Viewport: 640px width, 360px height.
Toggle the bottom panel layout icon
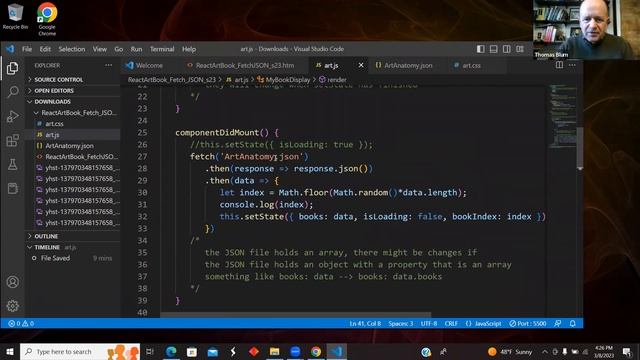coord(493,49)
